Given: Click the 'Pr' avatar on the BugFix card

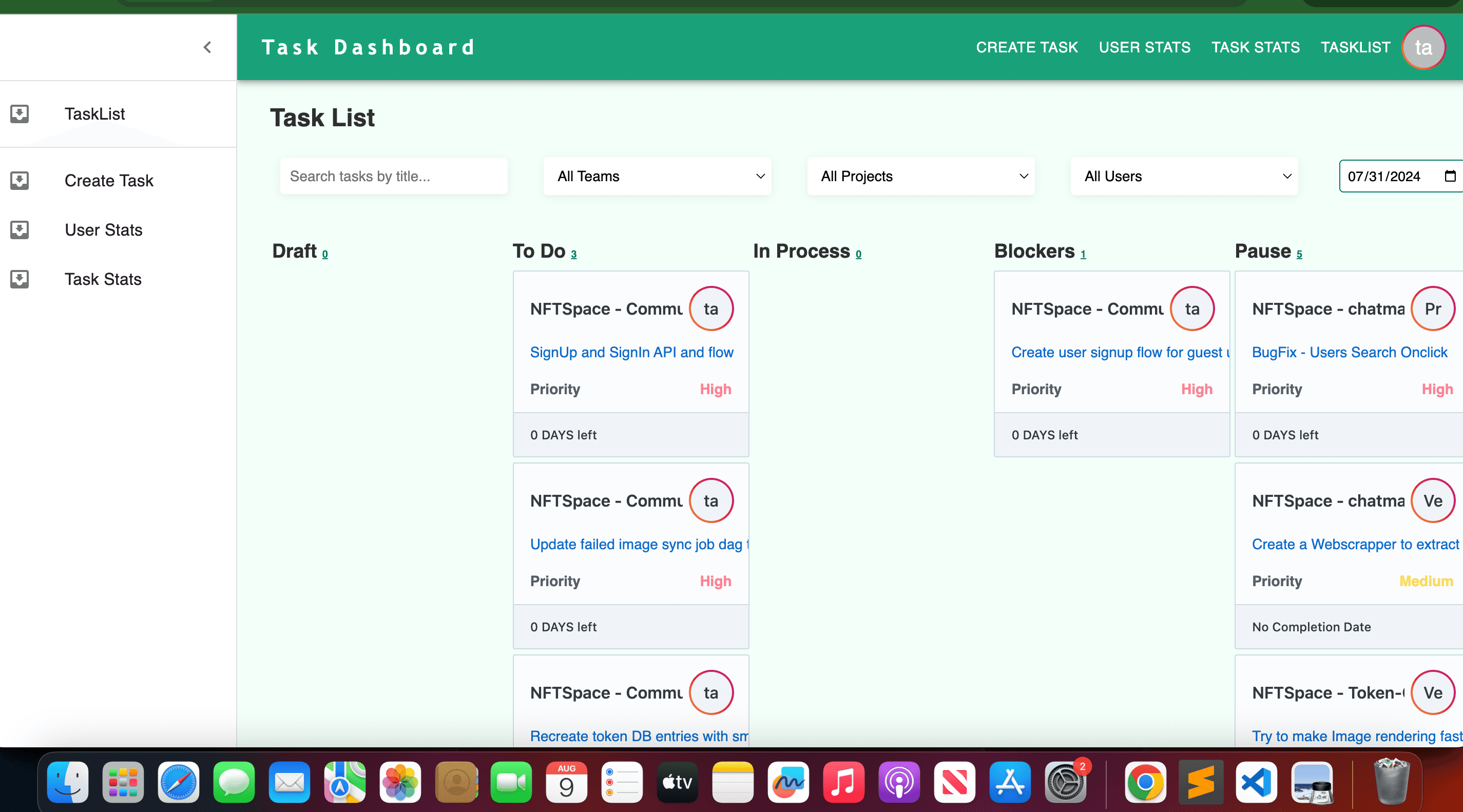Looking at the screenshot, I should 1433,308.
